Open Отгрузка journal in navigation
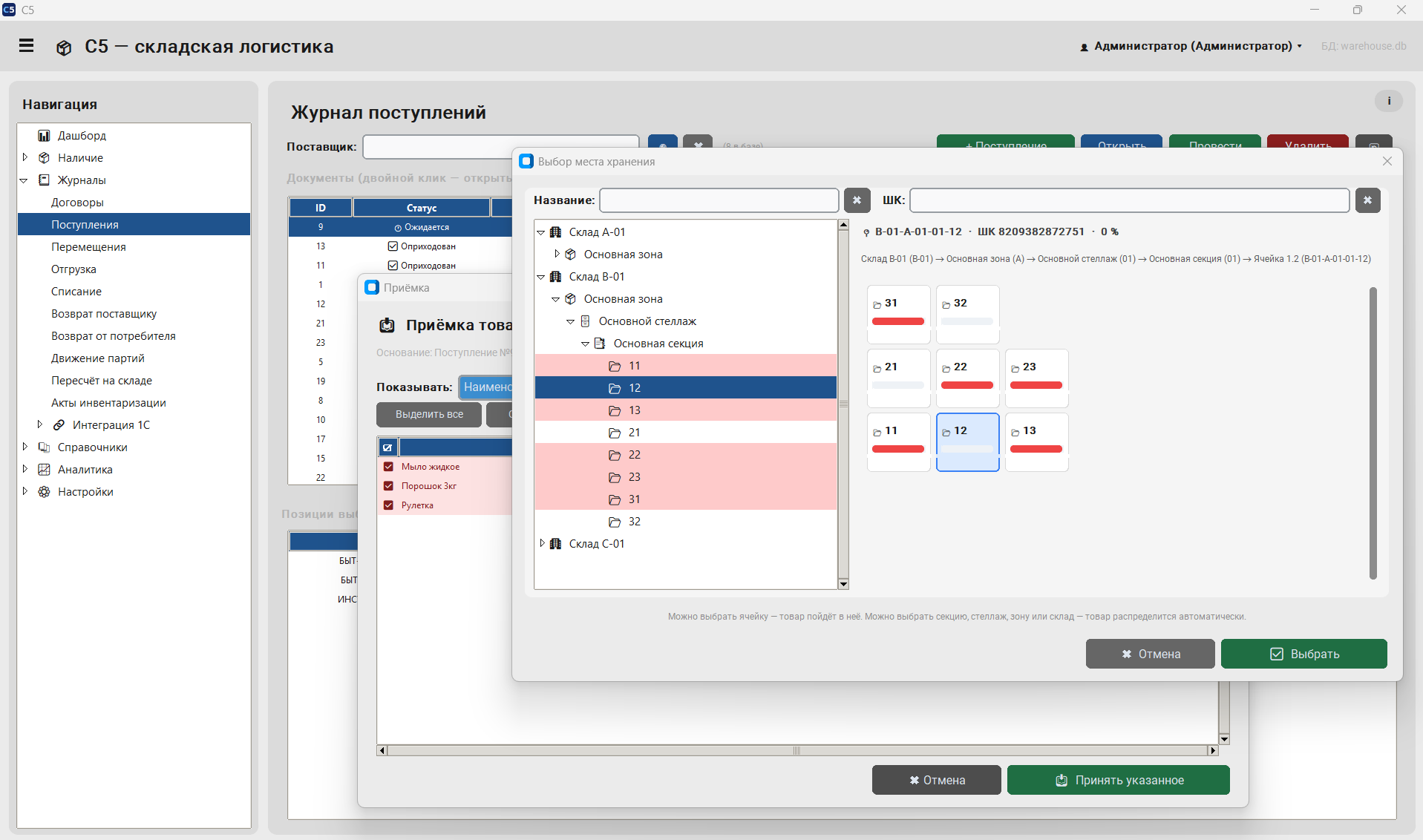This screenshot has height=840, width=1423. click(73, 269)
